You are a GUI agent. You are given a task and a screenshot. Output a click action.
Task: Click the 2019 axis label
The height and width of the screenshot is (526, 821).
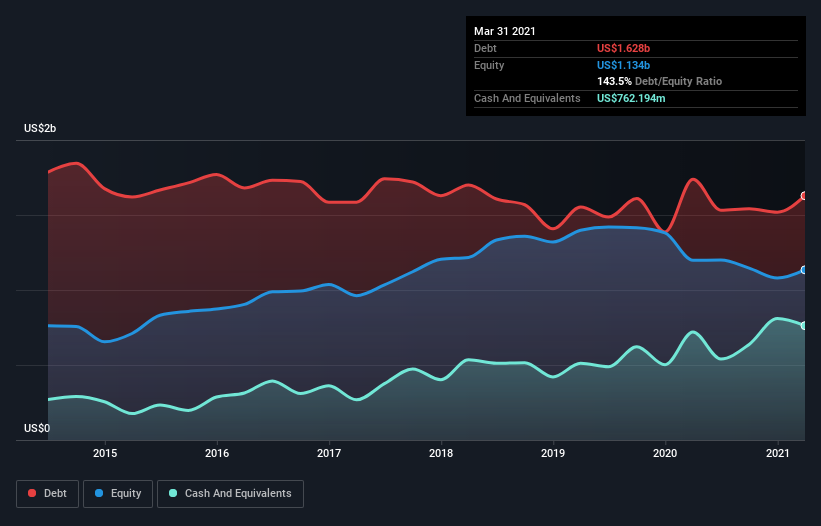(553, 453)
